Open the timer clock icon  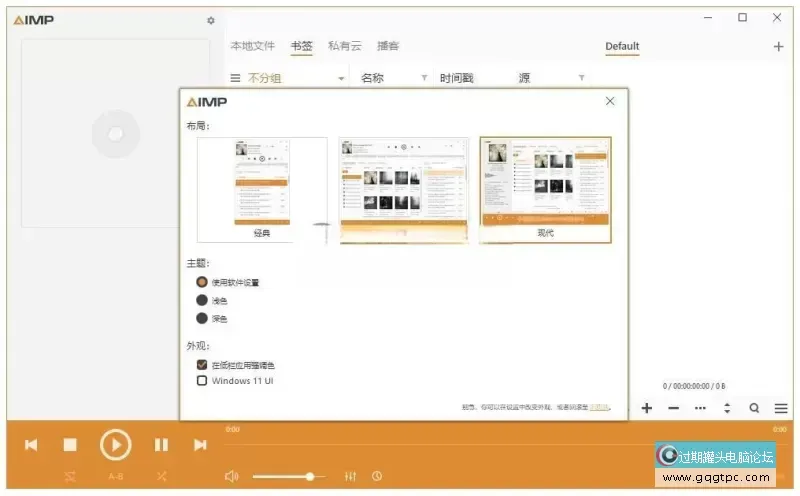[377, 477]
